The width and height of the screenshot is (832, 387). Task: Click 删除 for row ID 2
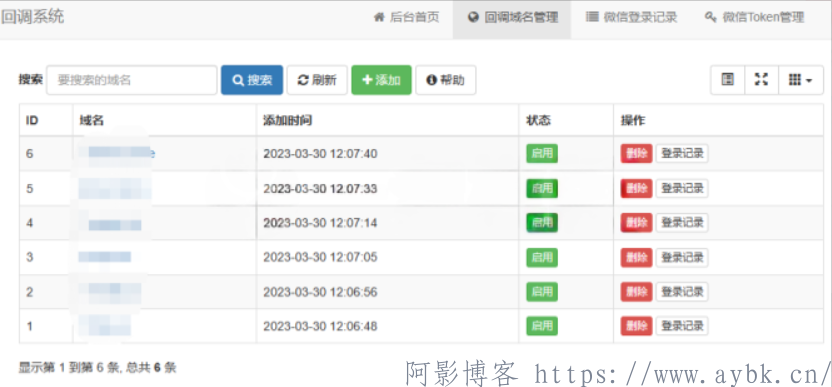(636, 291)
